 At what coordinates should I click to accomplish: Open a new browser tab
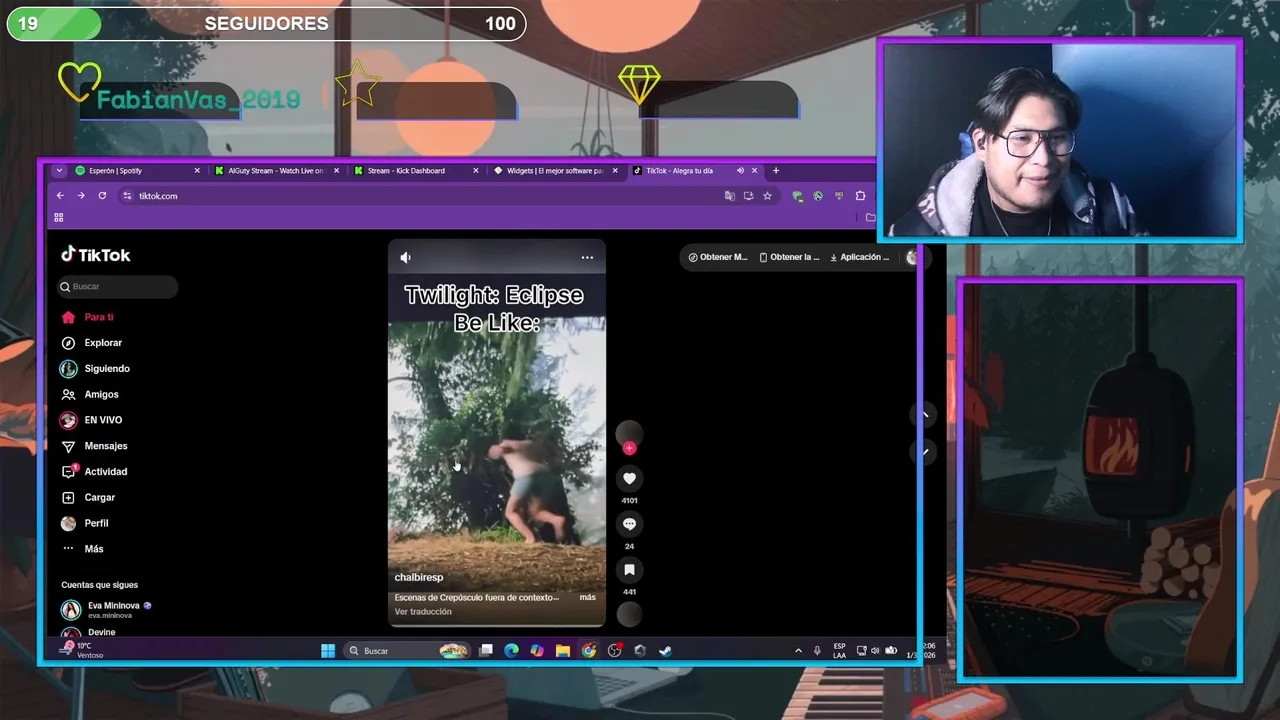tap(775, 171)
